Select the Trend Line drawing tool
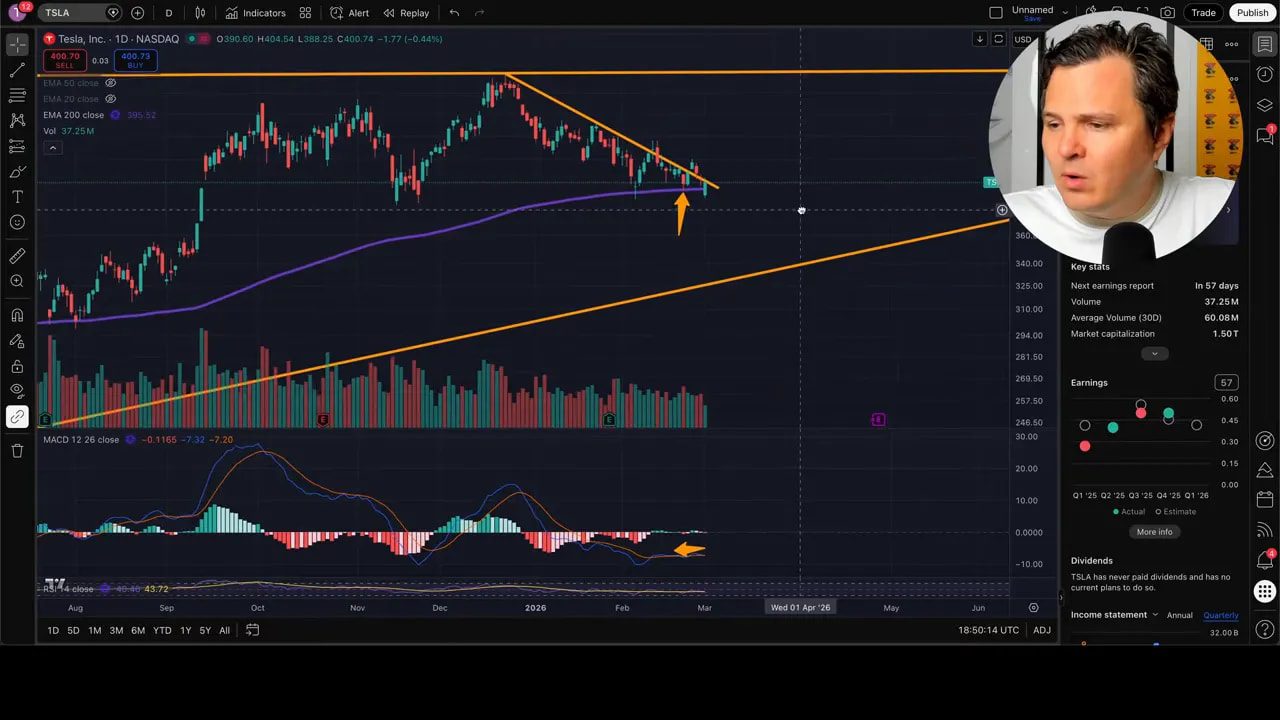The image size is (1280, 720). [16, 68]
